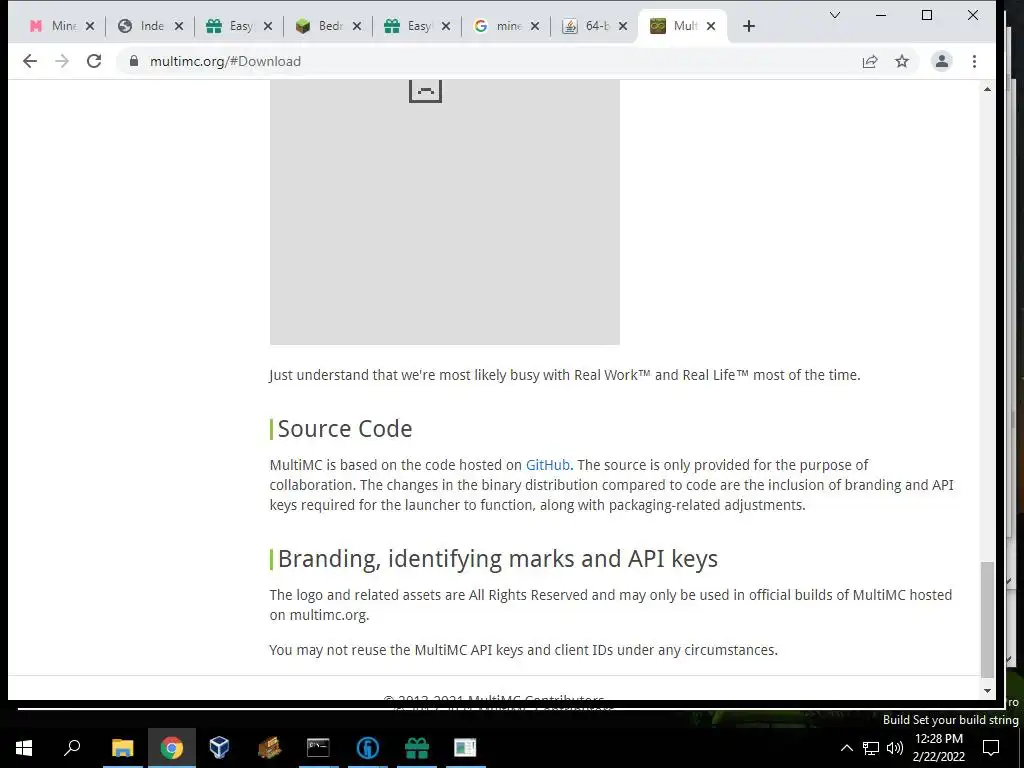The image size is (1024, 768).
Task: Open a new tab with plus button
Action: [749, 26]
